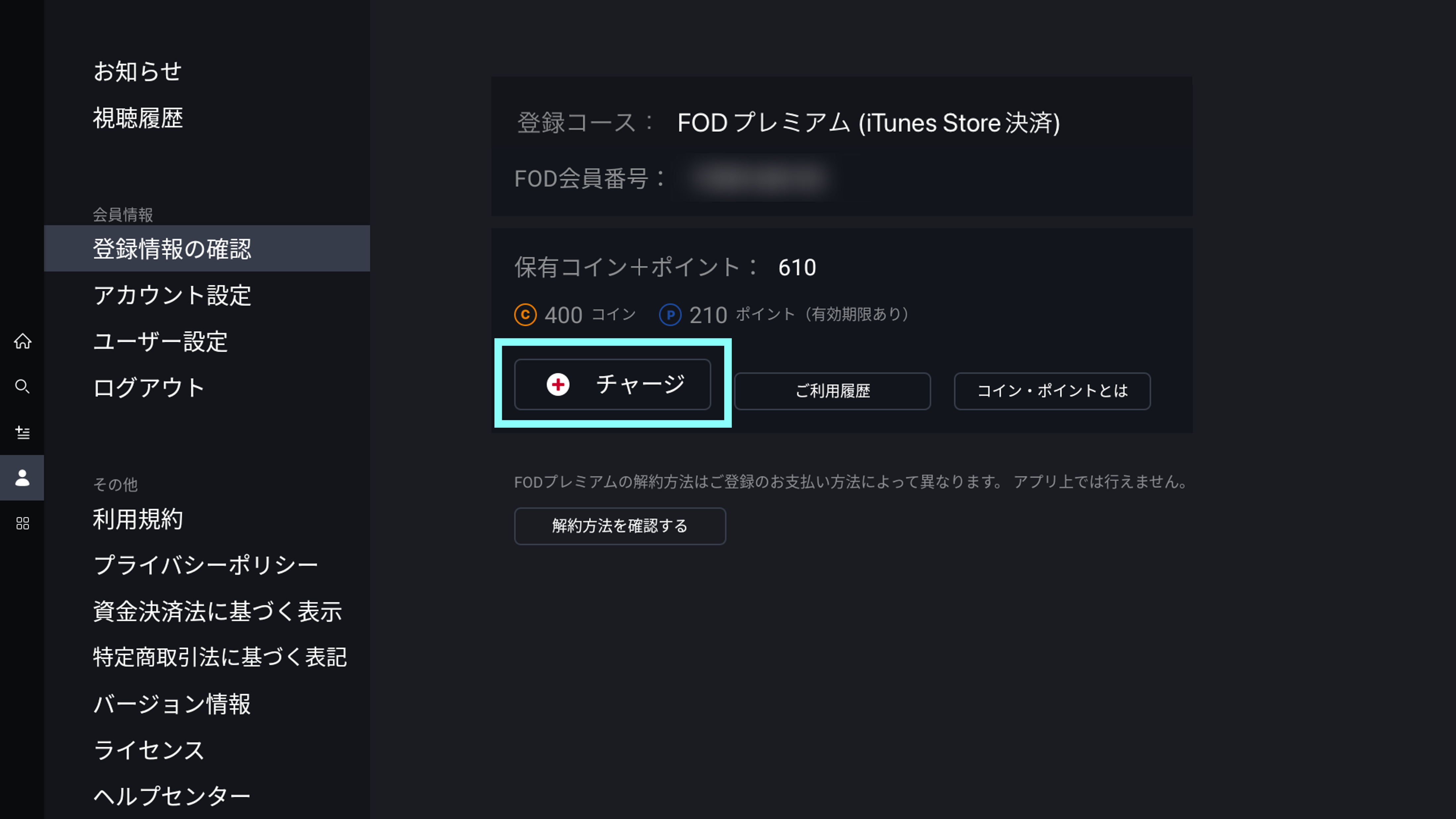Select ログアウト to log out
Viewport: 1456px width, 819px height.
[149, 388]
